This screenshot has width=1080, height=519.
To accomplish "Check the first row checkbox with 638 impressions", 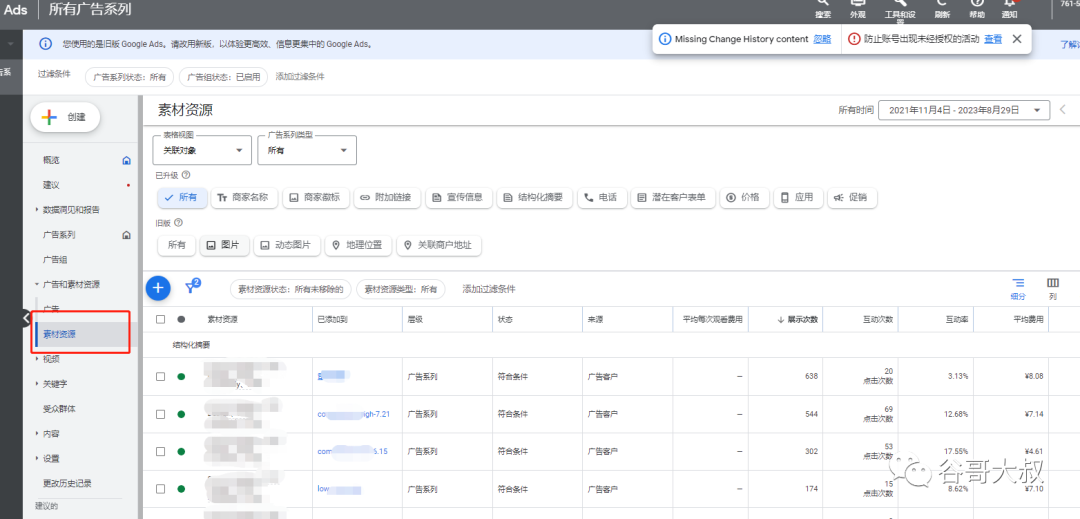I will [160, 377].
